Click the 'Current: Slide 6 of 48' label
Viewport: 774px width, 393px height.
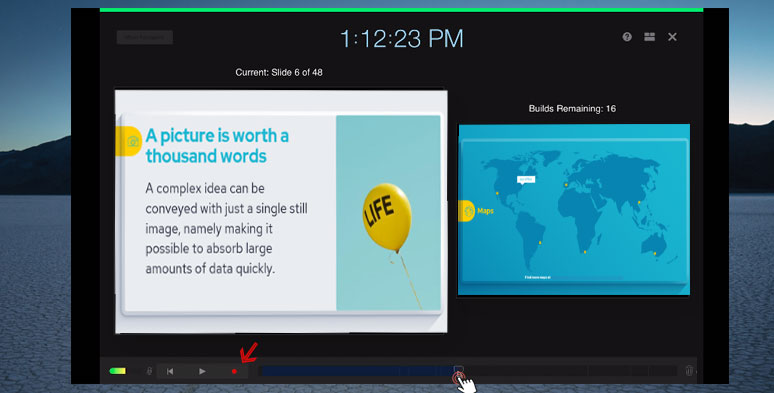coord(279,72)
